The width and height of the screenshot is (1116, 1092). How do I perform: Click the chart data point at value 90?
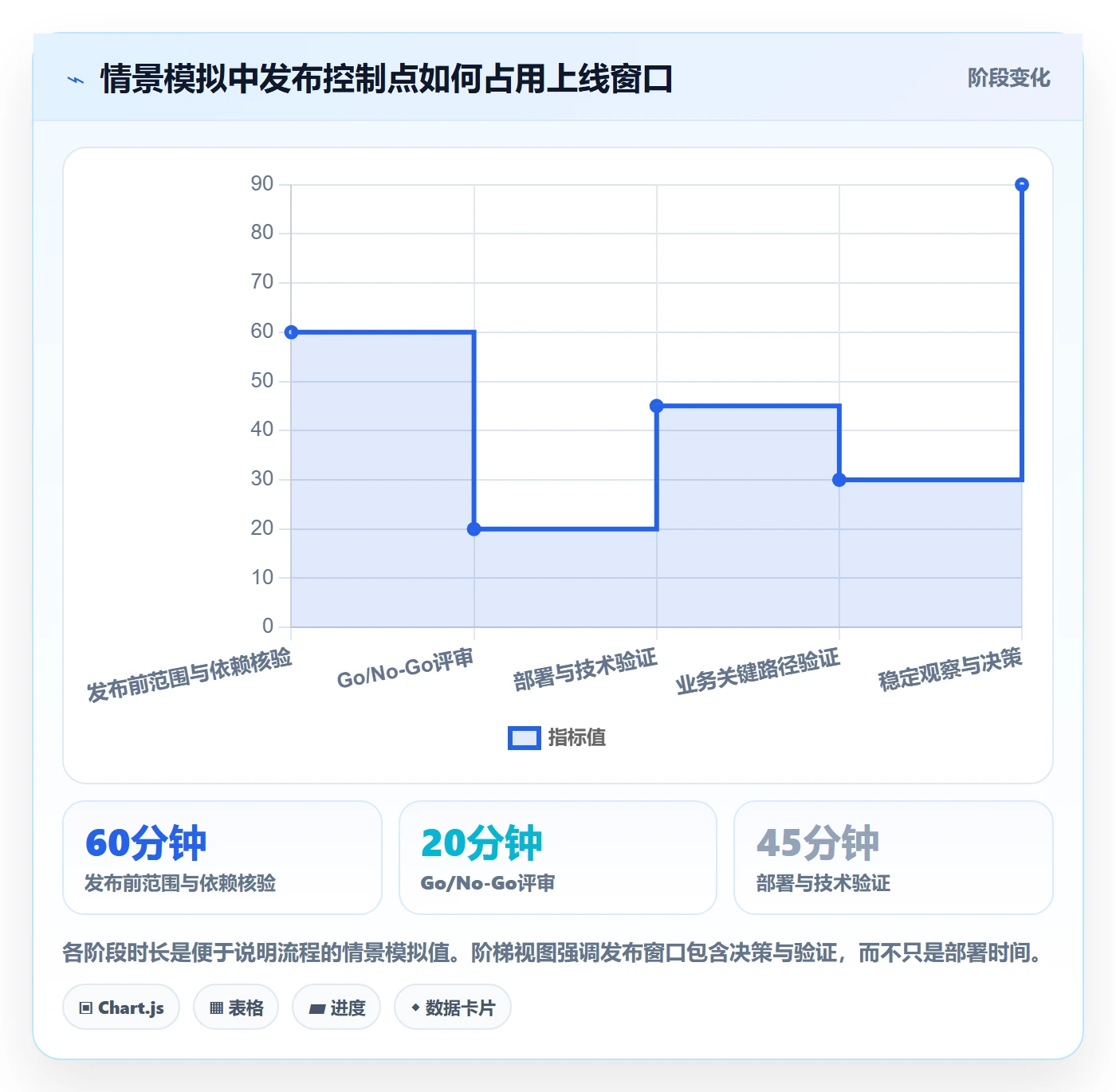coord(1022,185)
